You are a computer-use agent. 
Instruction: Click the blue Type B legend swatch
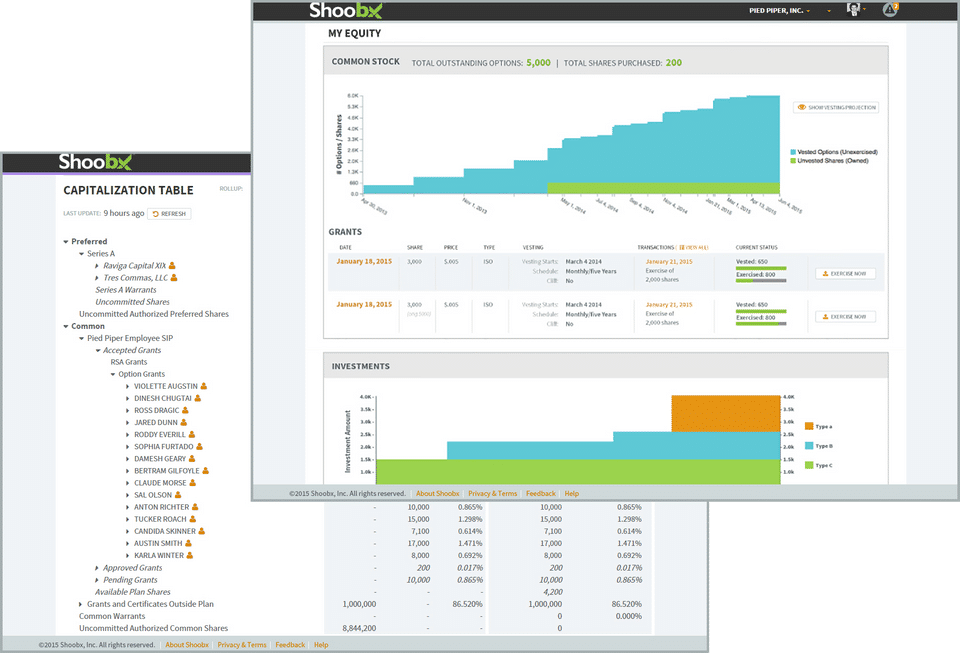point(809,446)
